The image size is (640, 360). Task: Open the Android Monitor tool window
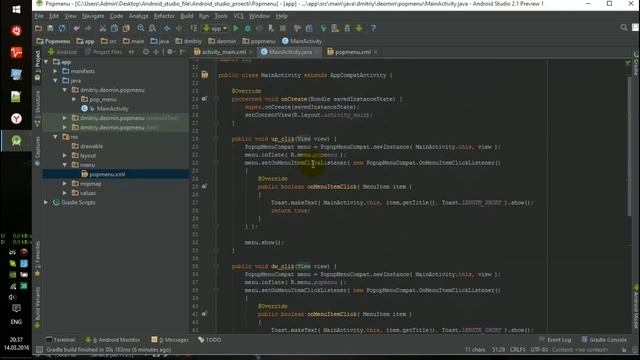(113, 340)
